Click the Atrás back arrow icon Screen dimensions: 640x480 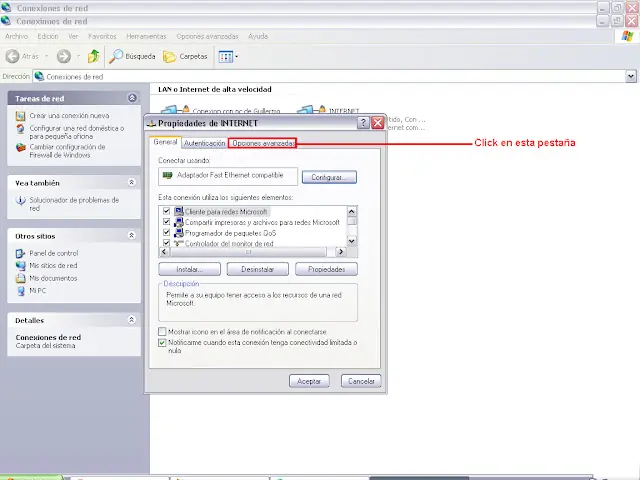12,56
